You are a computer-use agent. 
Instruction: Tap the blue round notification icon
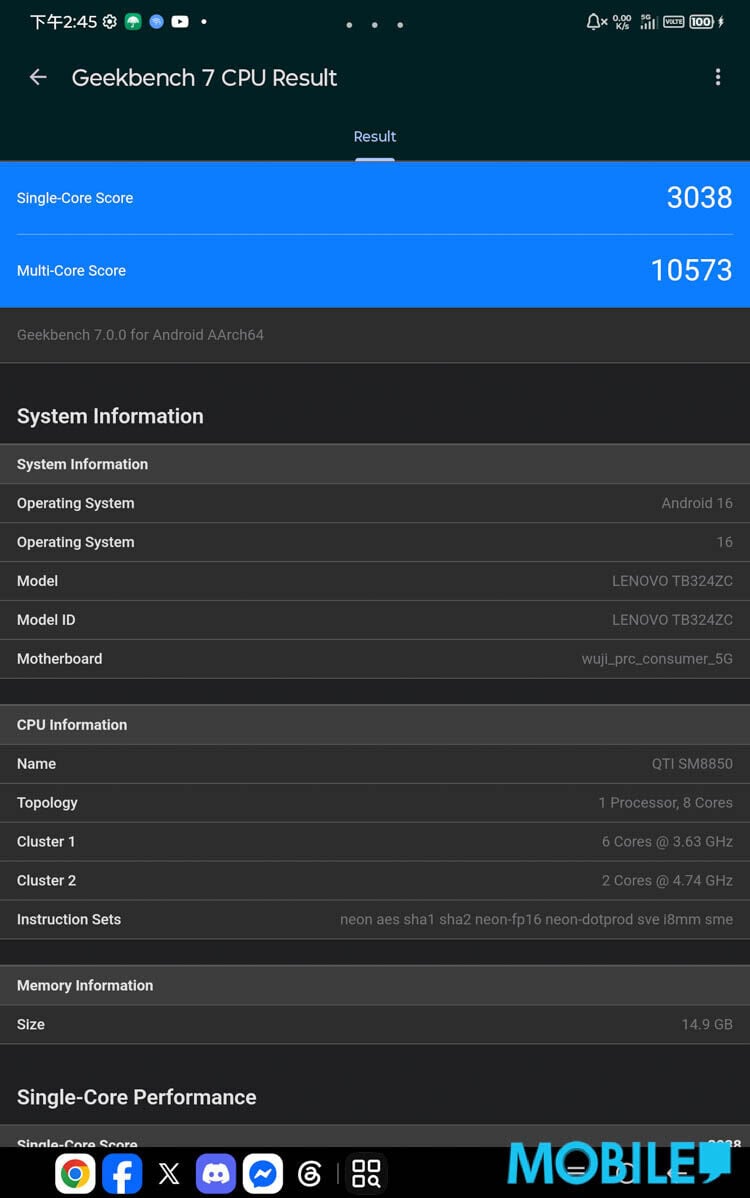(157, 21)
